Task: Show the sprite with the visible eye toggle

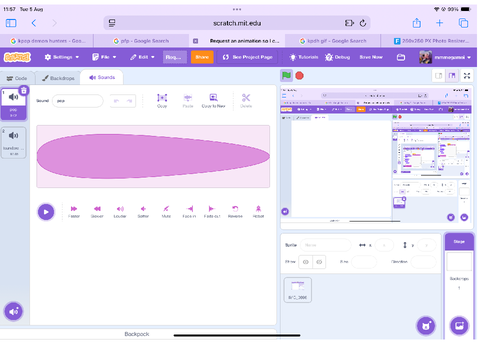Action: point(306,262)
